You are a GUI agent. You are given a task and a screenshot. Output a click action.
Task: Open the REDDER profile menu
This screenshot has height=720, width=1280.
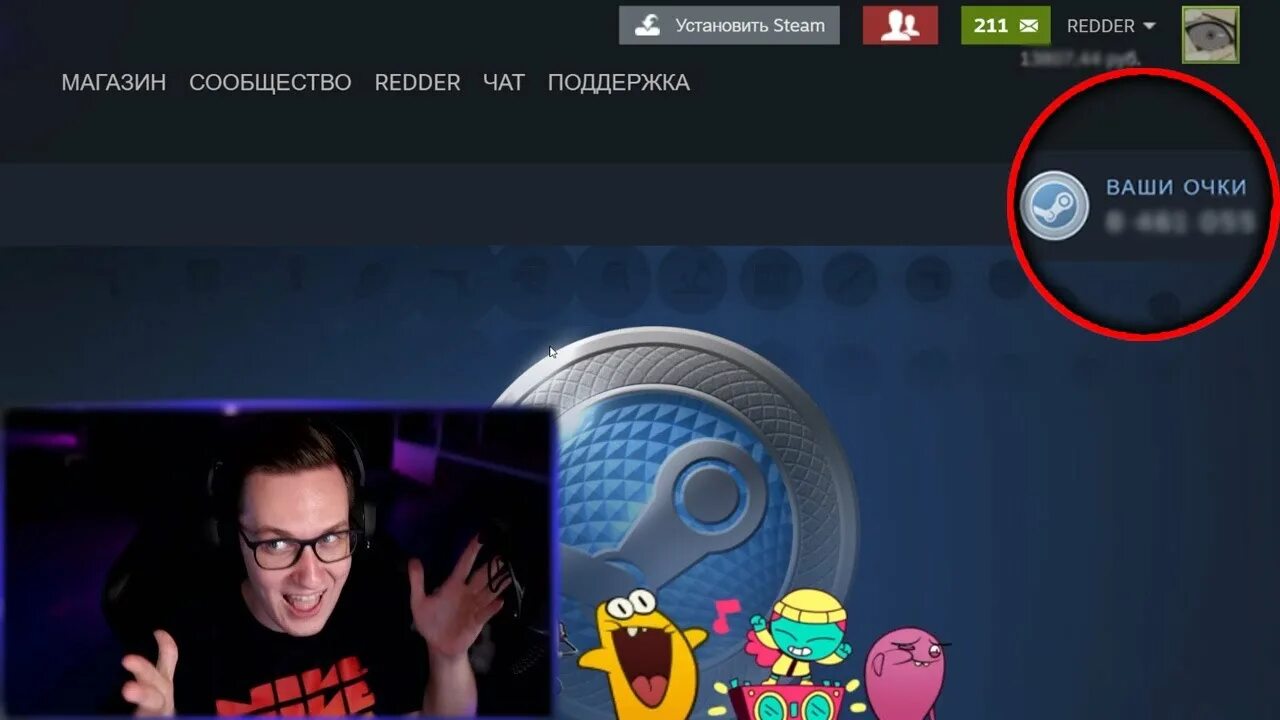[417, 83]
